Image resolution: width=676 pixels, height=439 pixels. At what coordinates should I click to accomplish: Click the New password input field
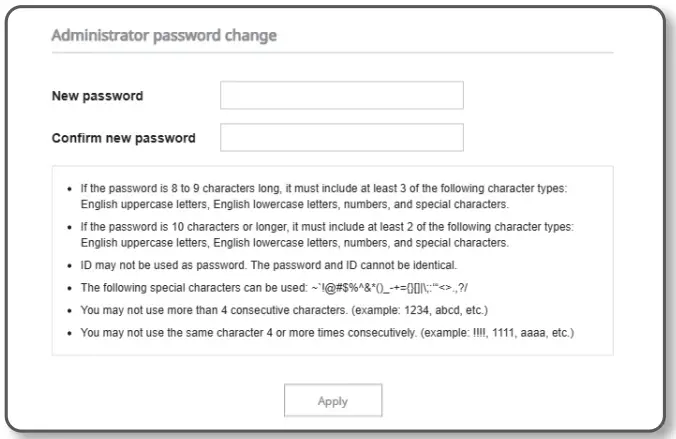[x=341, y=96]
